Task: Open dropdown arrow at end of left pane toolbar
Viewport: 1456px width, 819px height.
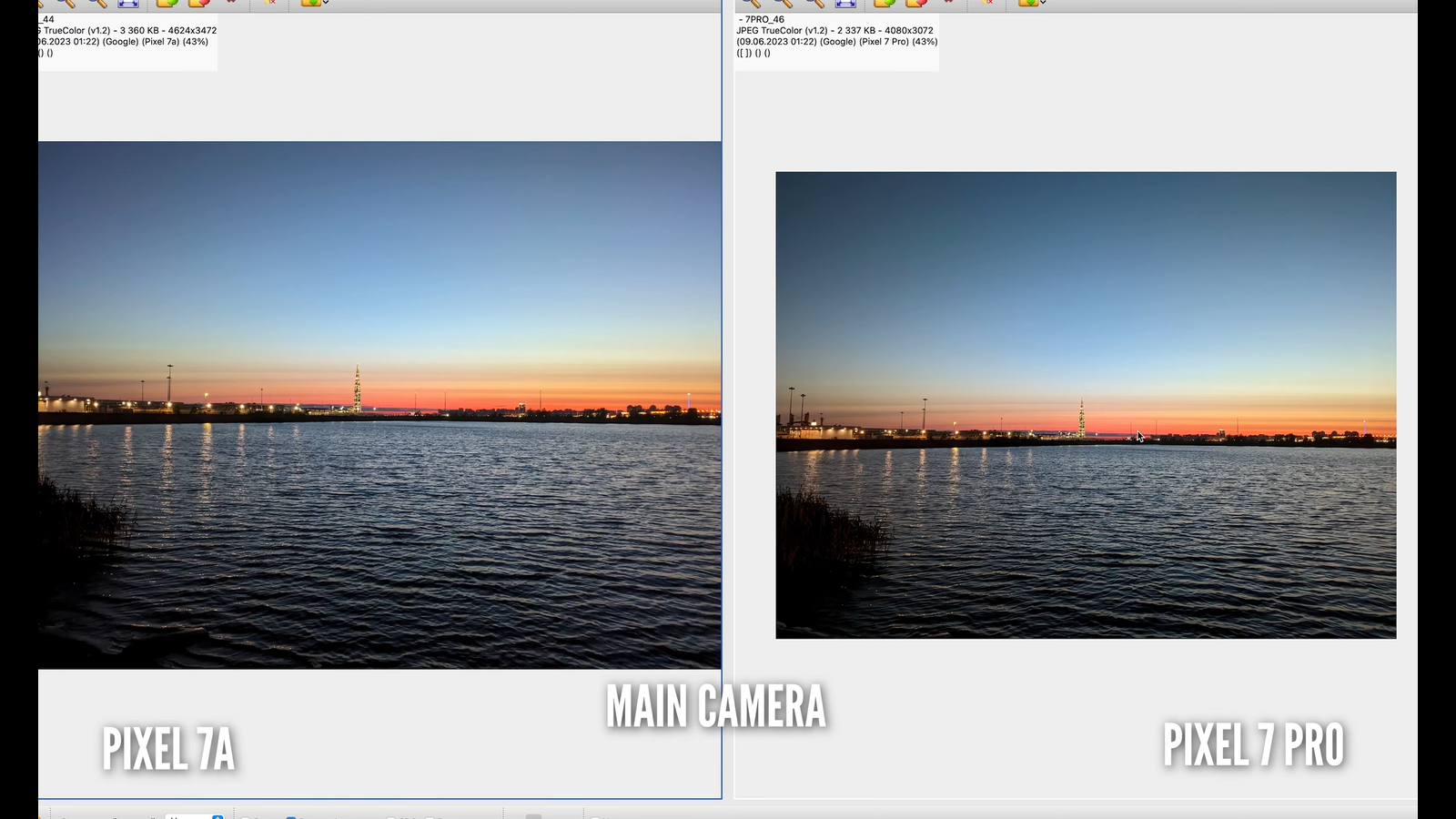Action: coord(326,3)
